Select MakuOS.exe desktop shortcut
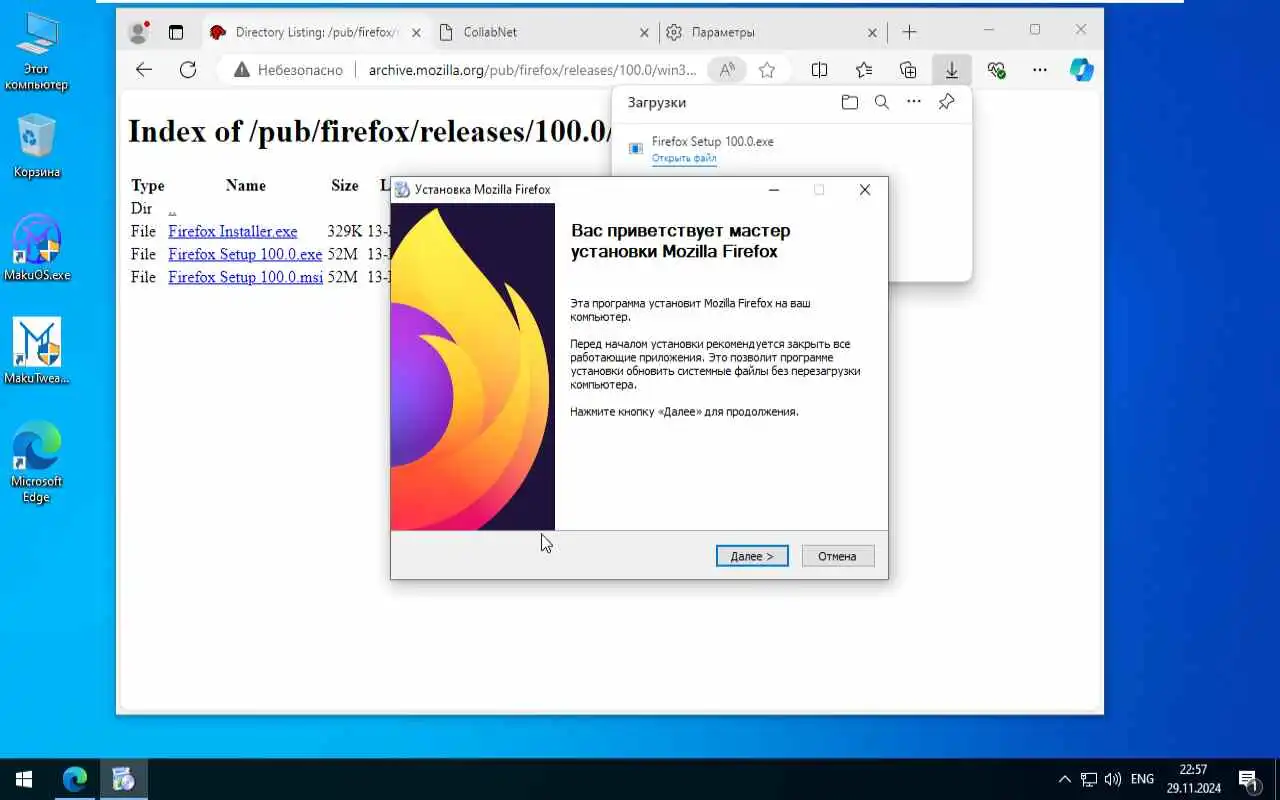This screenshot has height=800, width=1280. coord(37,247)
